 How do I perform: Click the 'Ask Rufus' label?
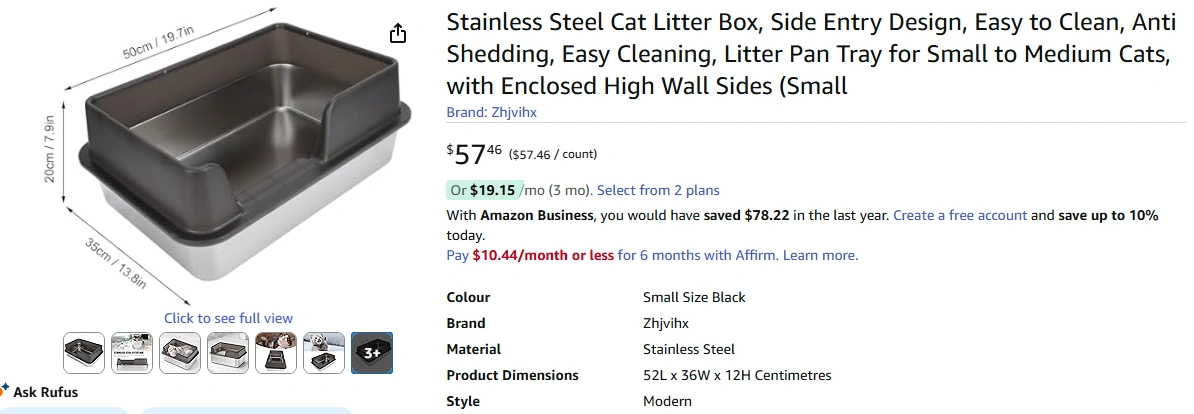pos(45,392)
